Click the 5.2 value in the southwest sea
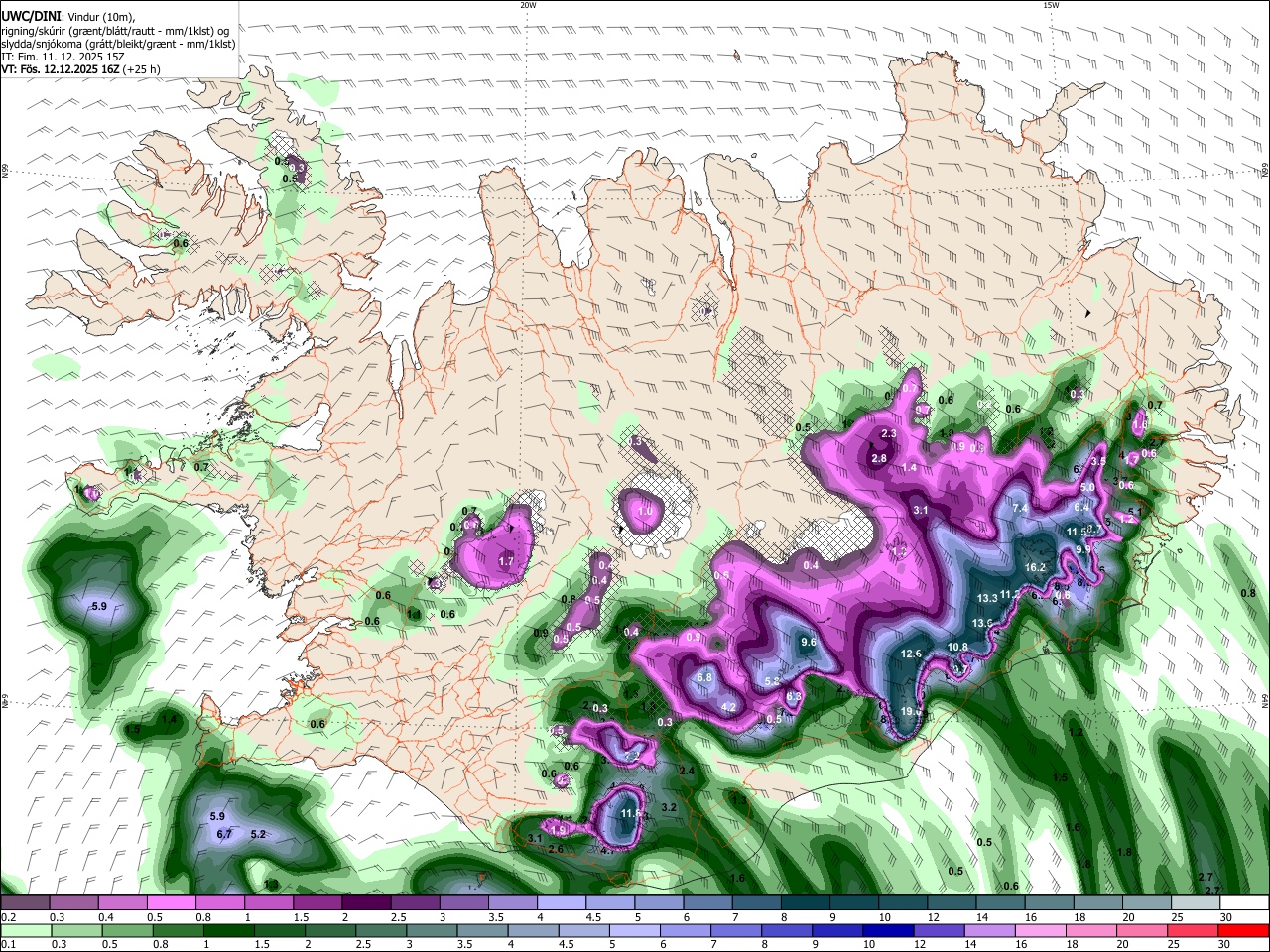Screen dimensions: 1270x952 [258, 834]
